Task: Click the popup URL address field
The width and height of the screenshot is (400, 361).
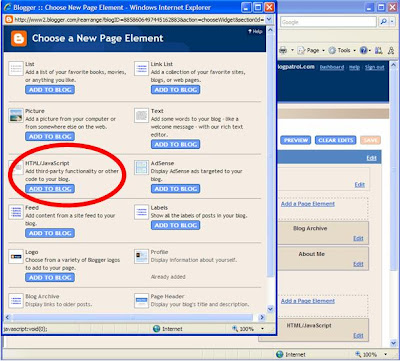Action: point(139,20)
